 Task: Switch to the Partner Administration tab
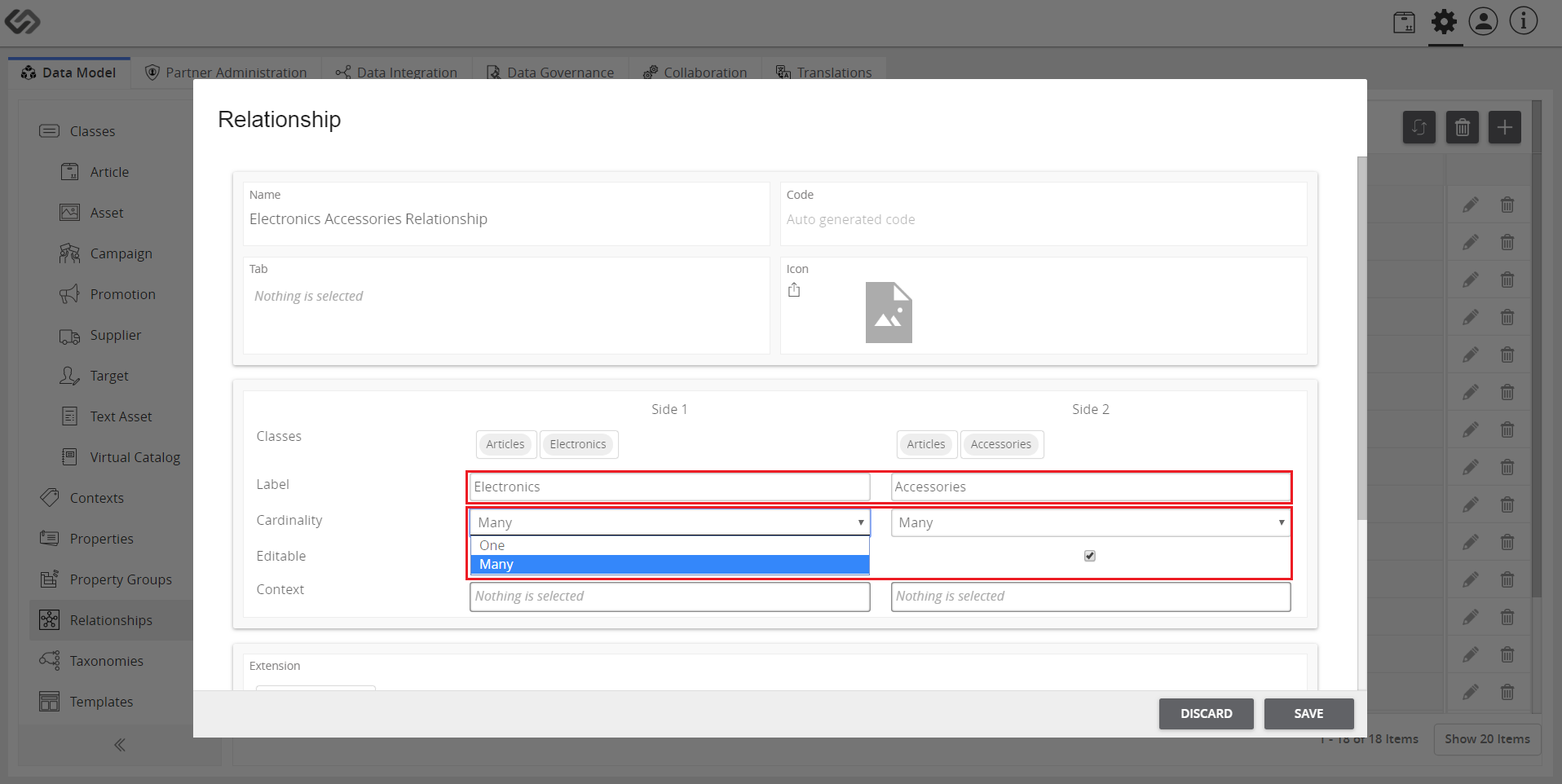click(x=226, y=73)
